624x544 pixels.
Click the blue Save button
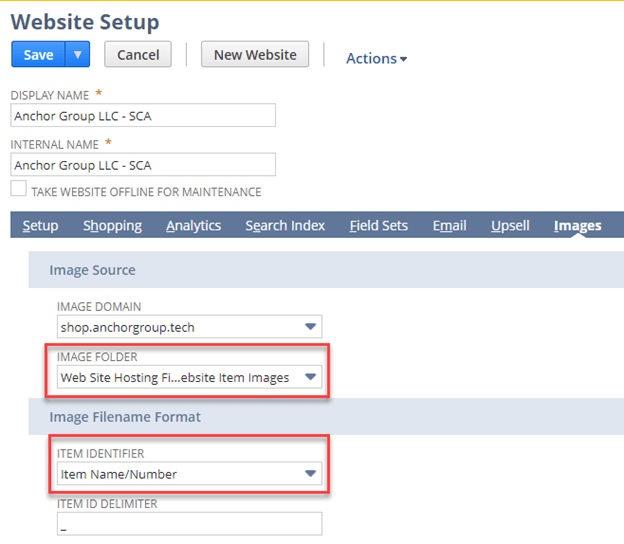pos(38,55)
